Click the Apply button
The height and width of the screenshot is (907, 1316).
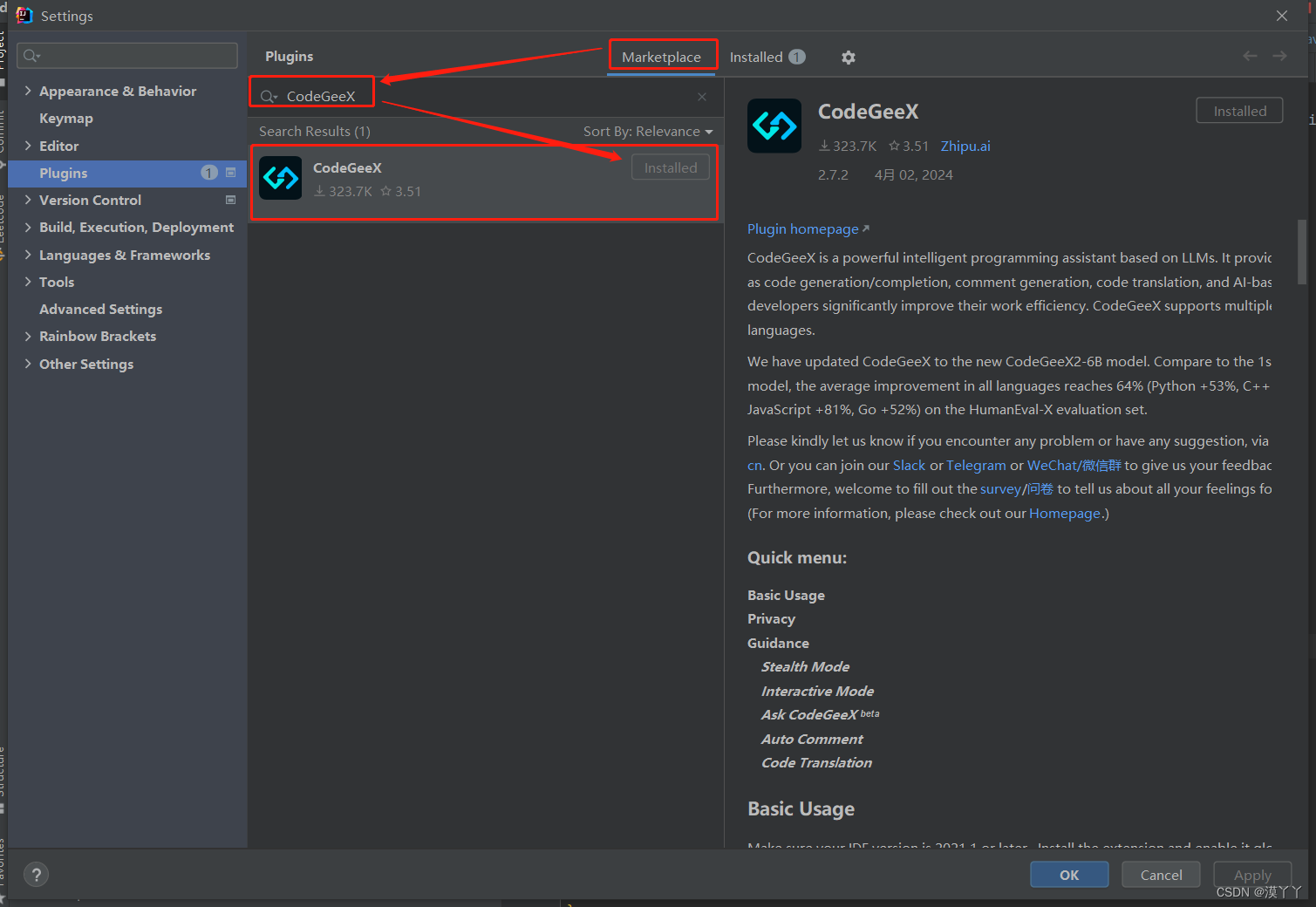tap(1252, 875)
